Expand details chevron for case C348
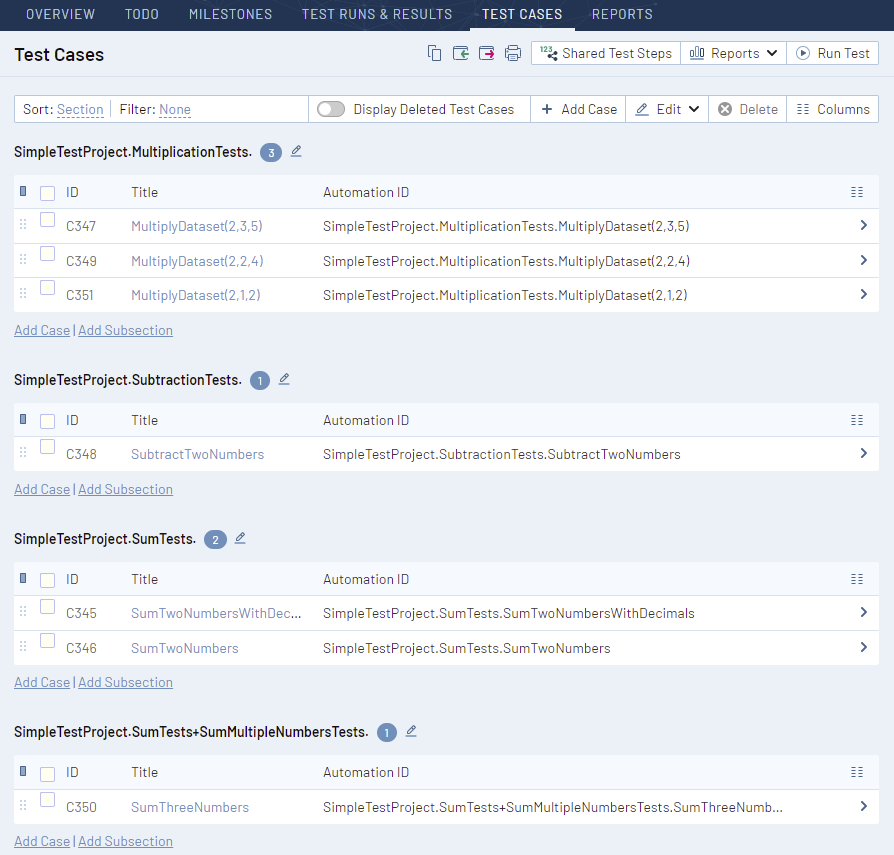The height and width of the screenshot is (855, 894). (x=864, y=454)
